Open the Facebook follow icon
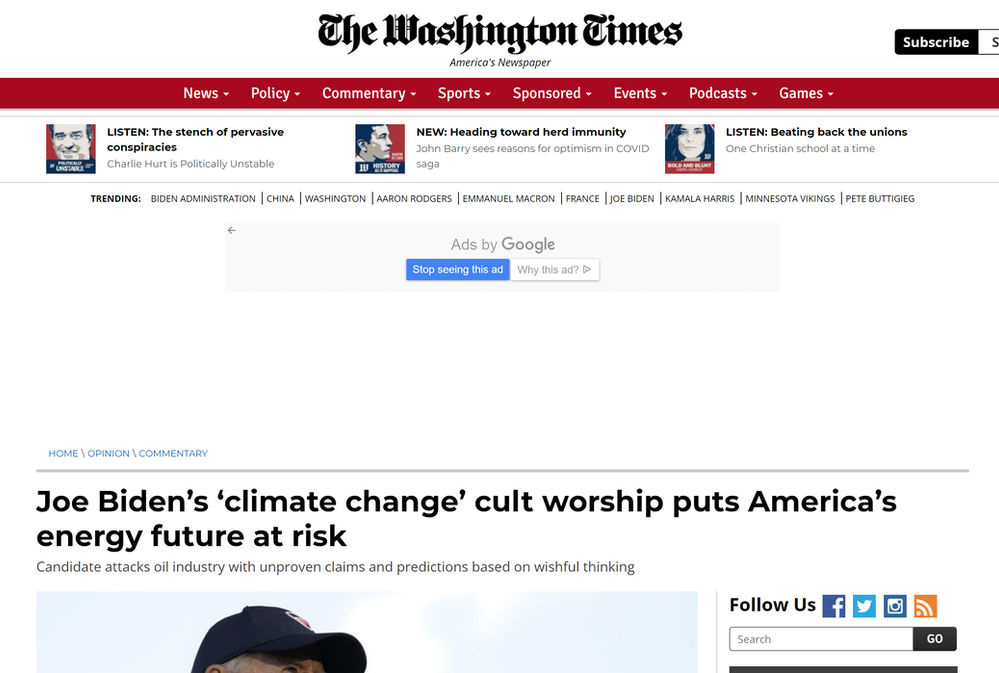The width and height of the screenshot is (999, 673). coord(833,606)
